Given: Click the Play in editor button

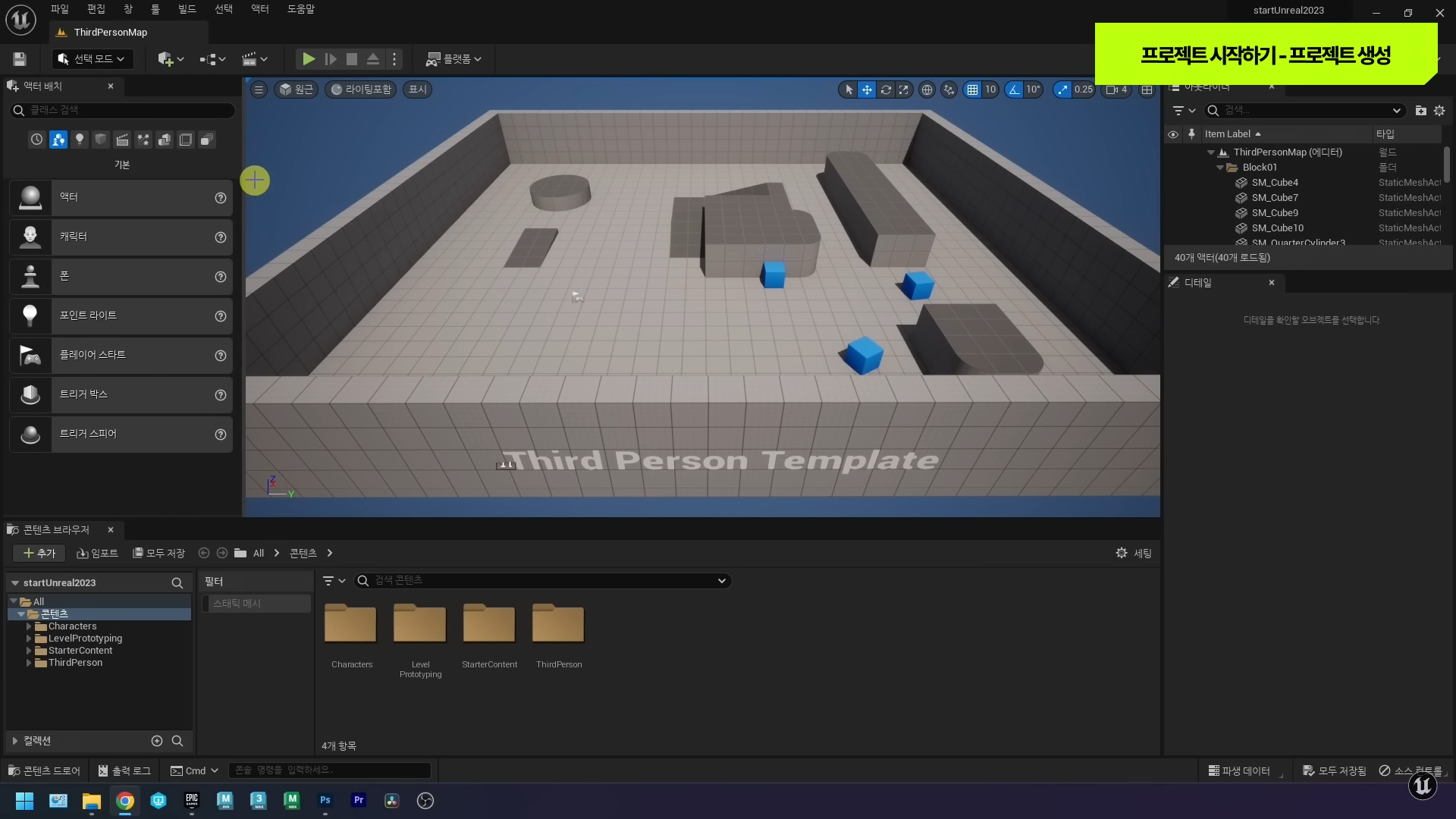Looking at the screenshot, I should (308, 58).
